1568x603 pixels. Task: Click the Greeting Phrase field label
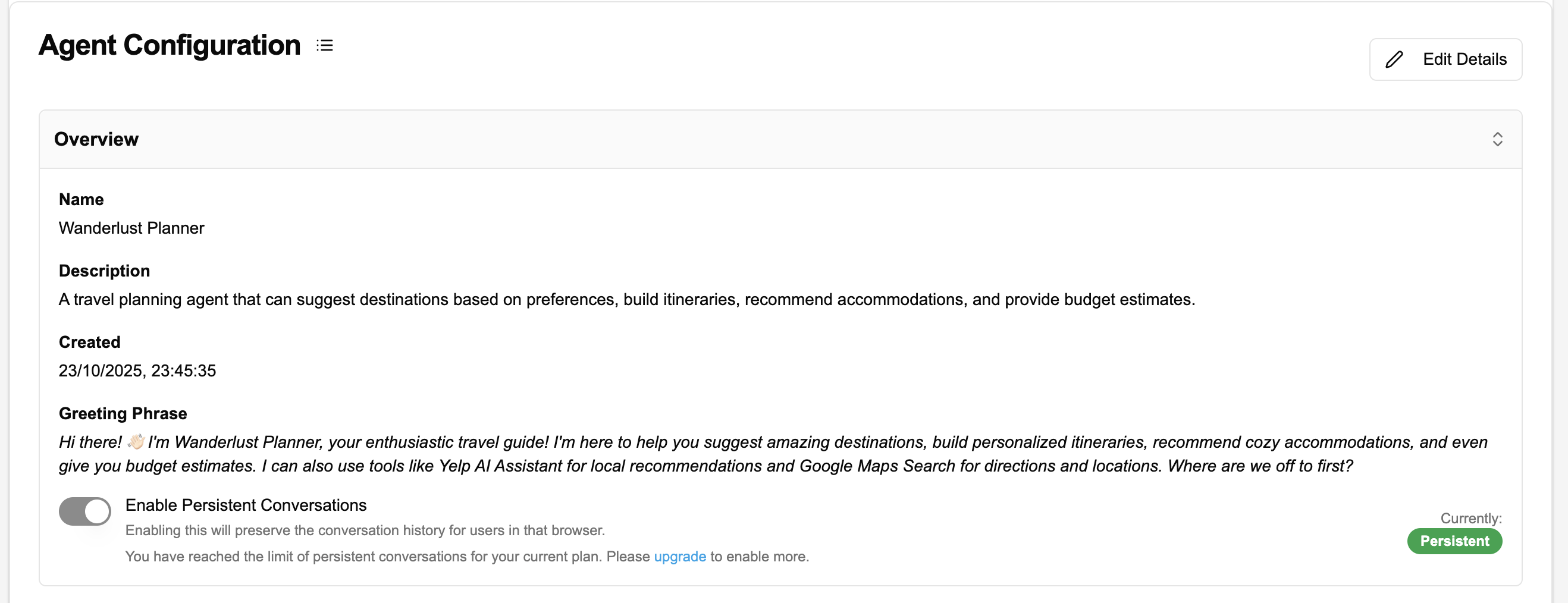coord(123,414)
